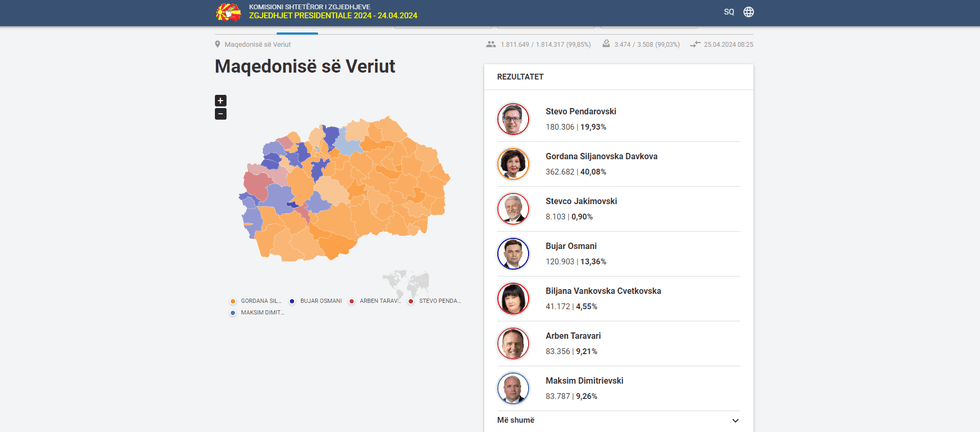The height and width of the screenshot is (432, 980).
Task: Select the Arben Taravari legend color
Action: coord(351,301)
